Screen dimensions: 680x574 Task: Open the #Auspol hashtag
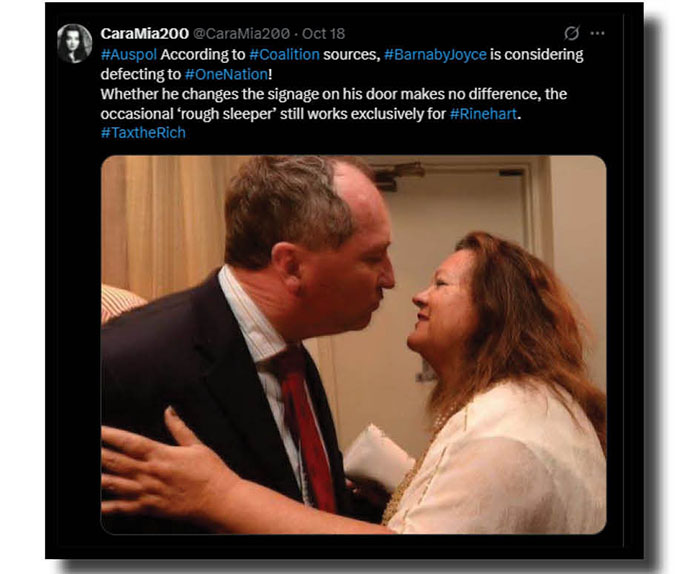point(129,55)
